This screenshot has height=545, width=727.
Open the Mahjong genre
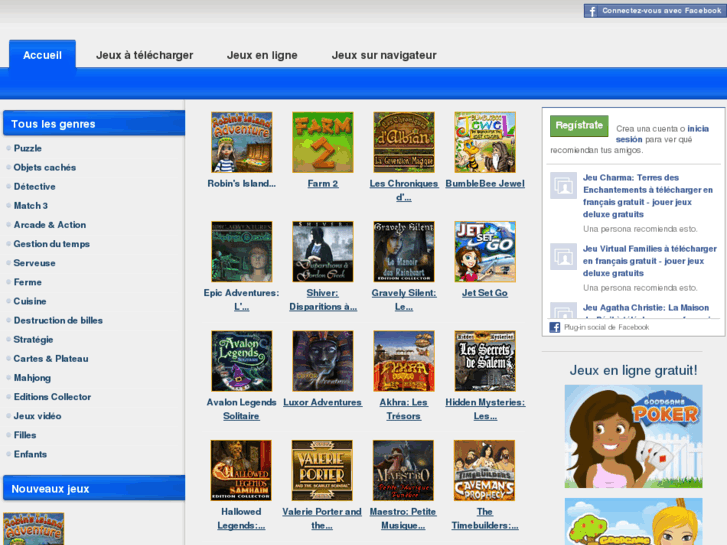32,378
